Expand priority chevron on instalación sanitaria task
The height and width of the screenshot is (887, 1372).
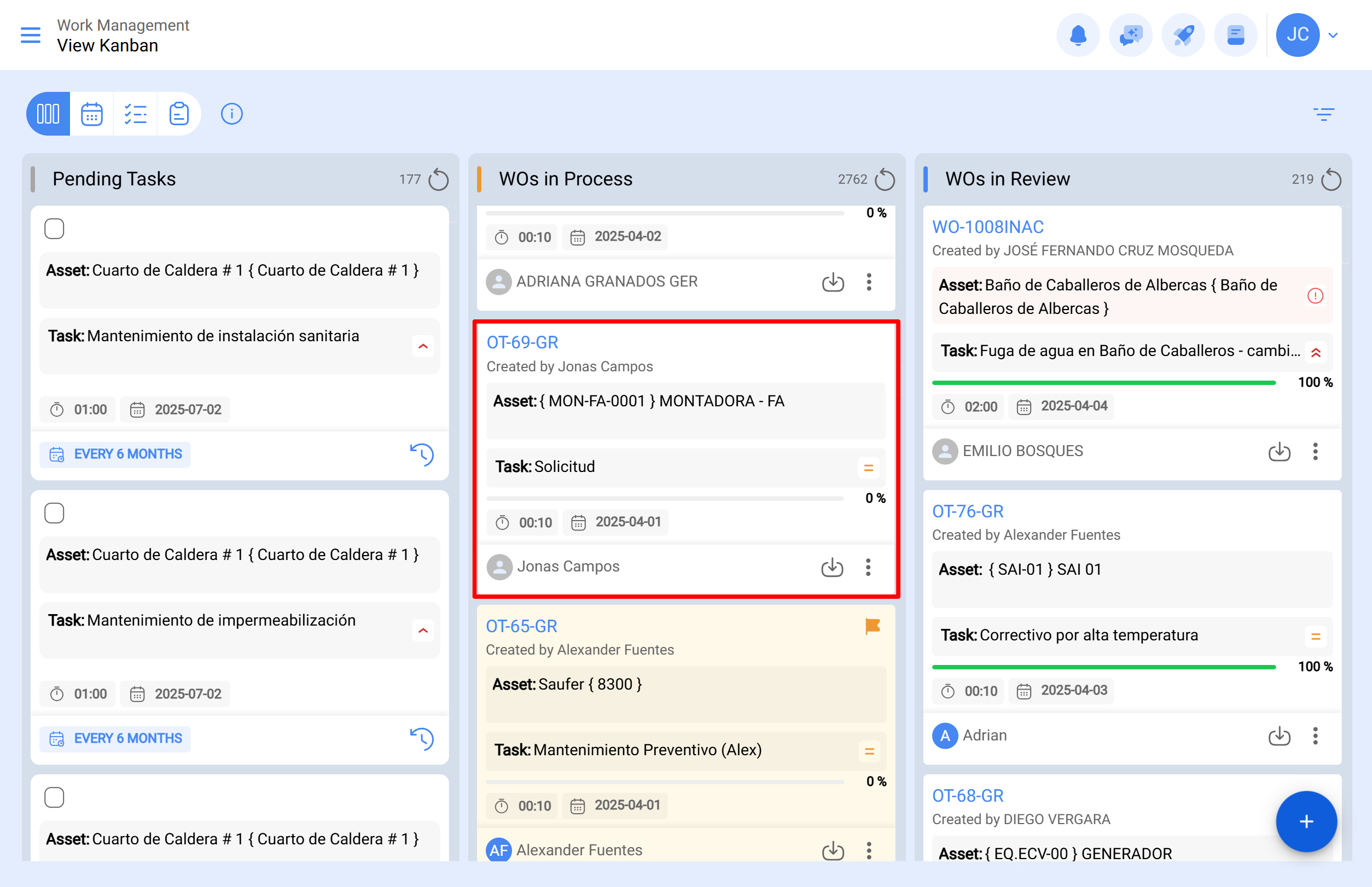pos(423,346)
